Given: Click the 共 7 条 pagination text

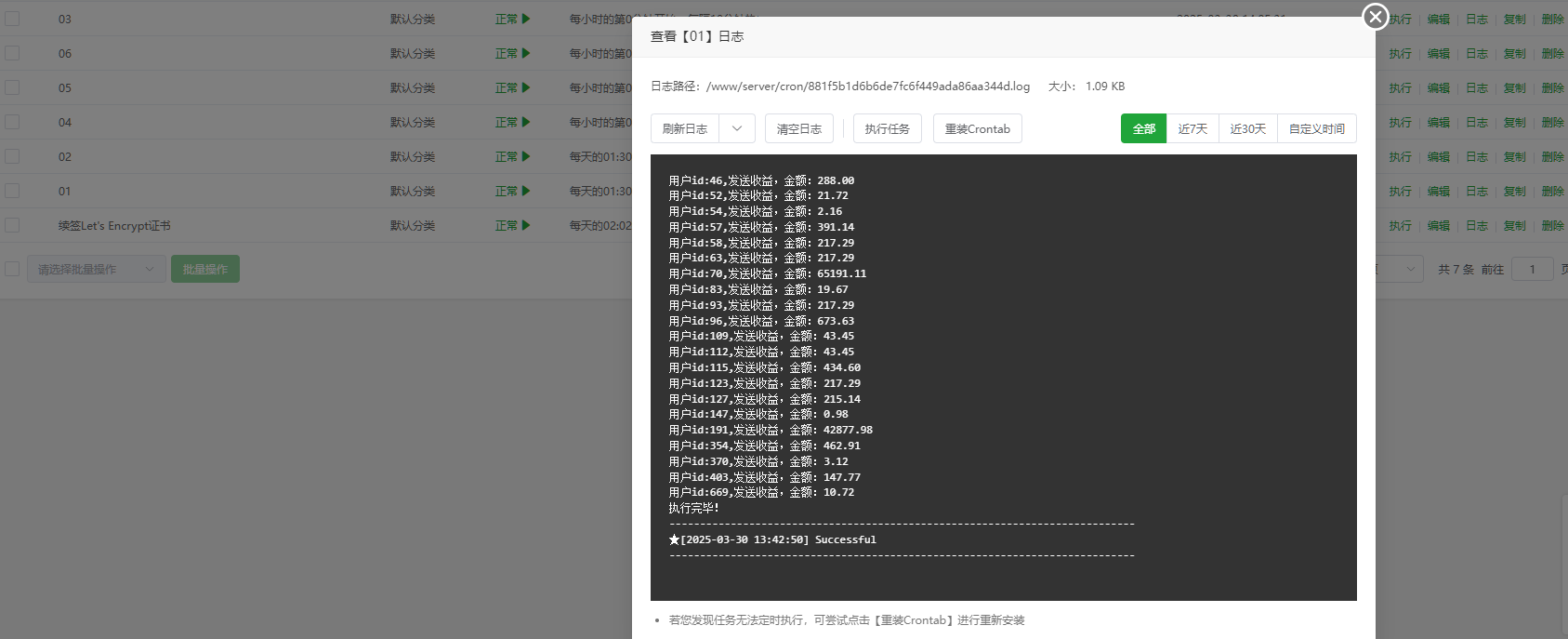Looking at the screenshot, I should point(1456,269).
